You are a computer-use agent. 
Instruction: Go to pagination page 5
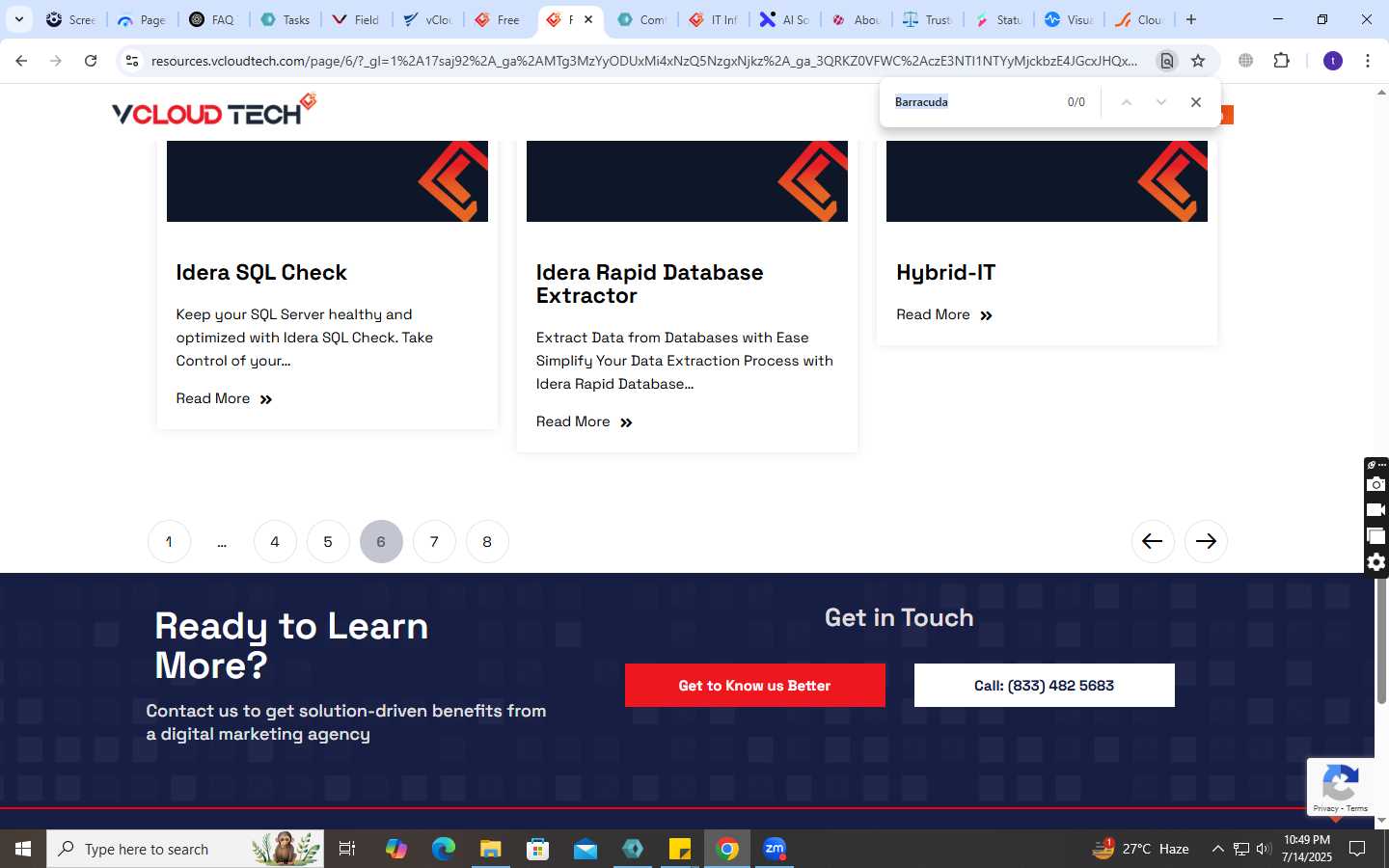[328, 541]
